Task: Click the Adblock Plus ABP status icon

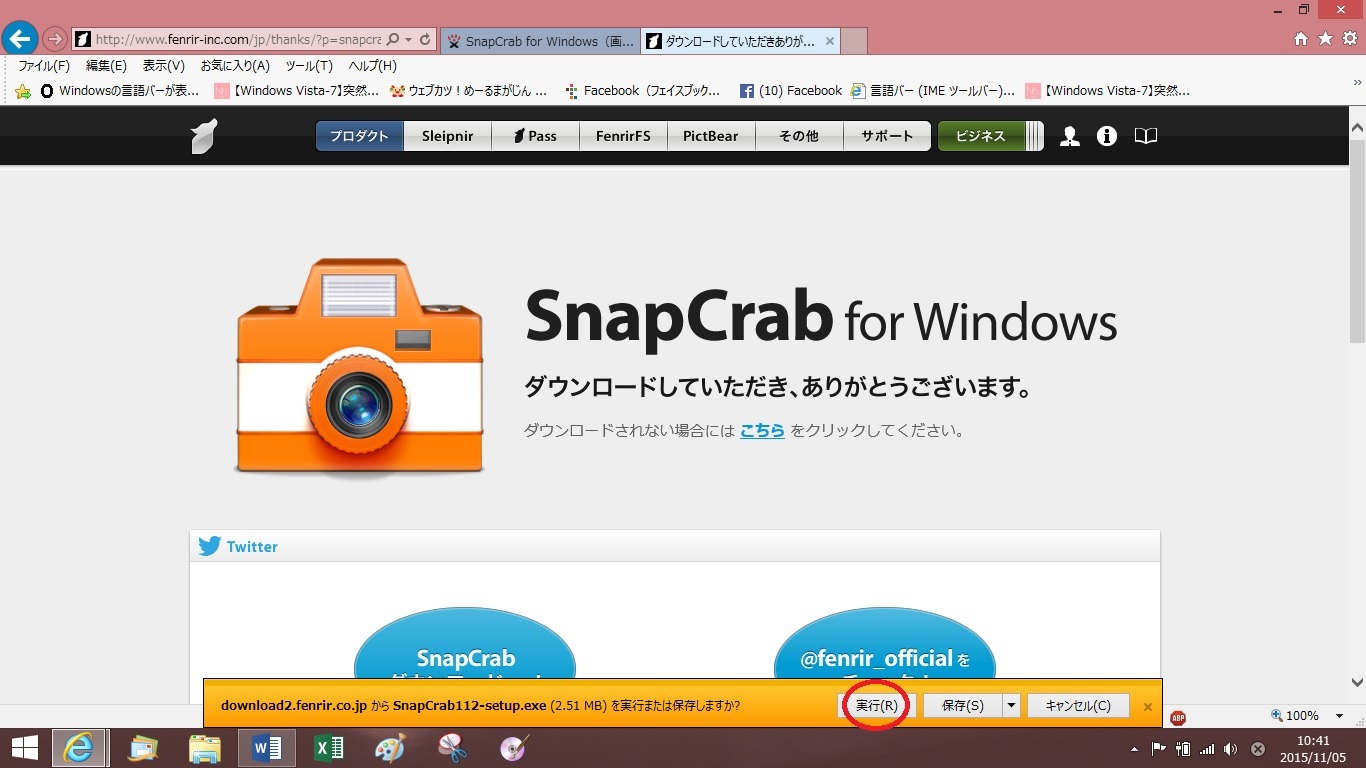Action: pos(1178,717)
